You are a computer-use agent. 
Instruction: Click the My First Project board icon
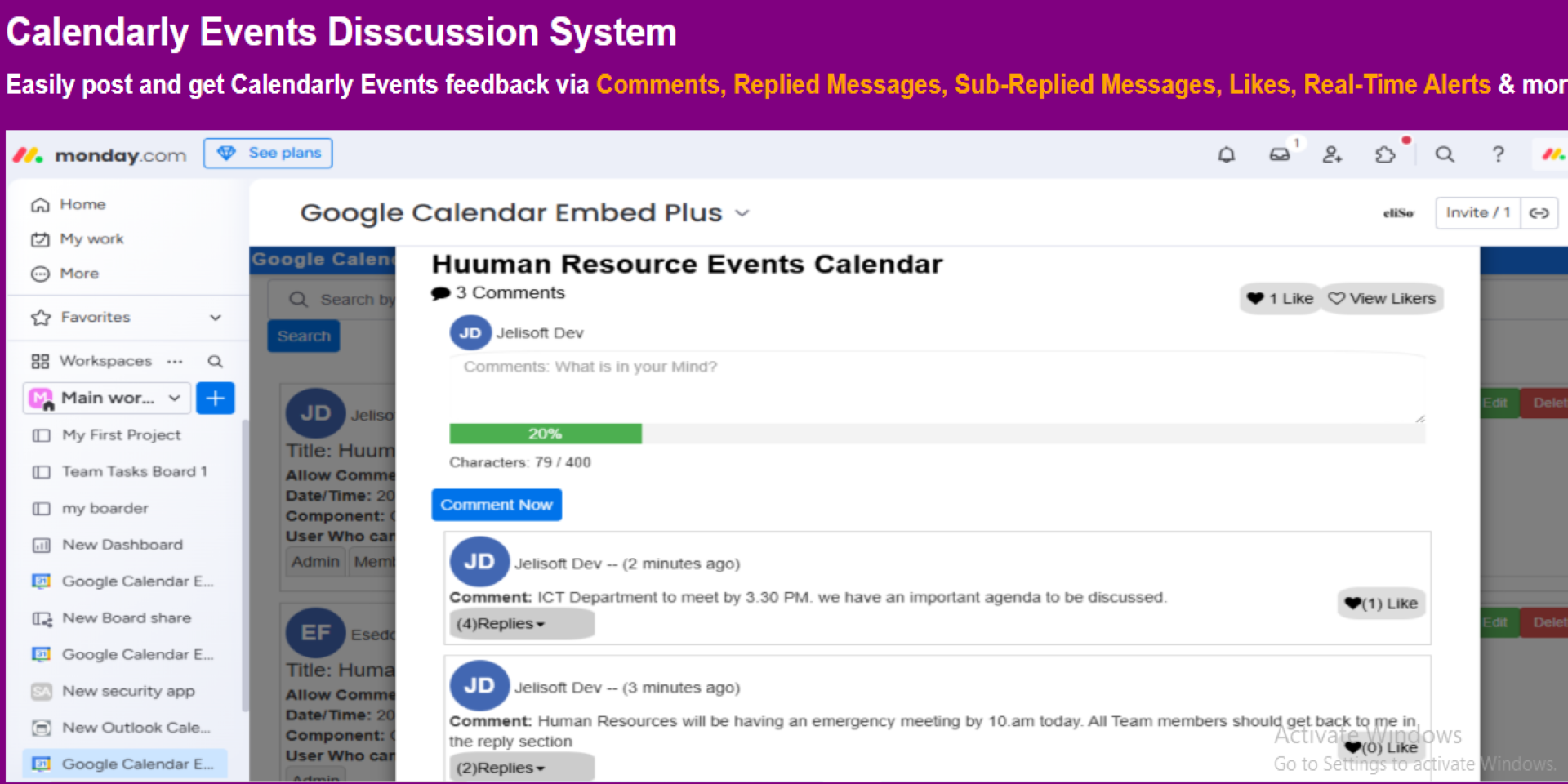[x=41, y=435]
